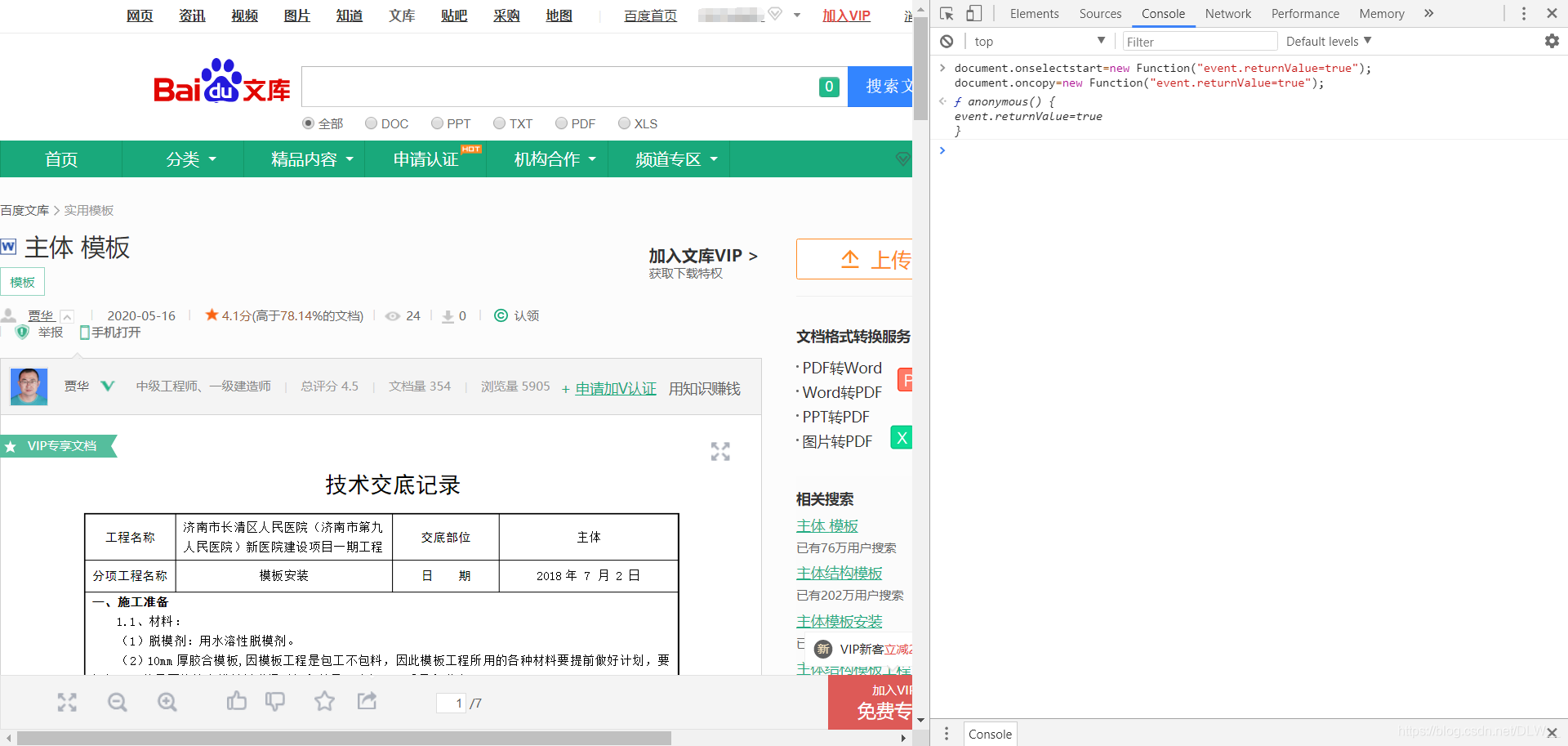Open console settings gear icon
The image size is (1568, 746).
(1552, 42)
